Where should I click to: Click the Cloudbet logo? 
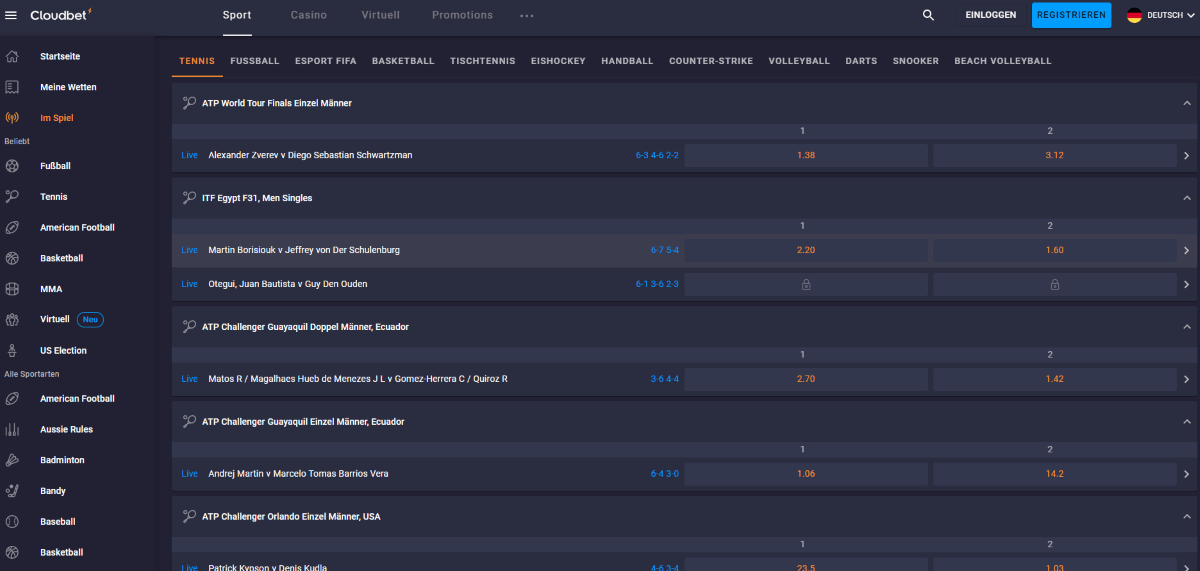pos(61,15)
